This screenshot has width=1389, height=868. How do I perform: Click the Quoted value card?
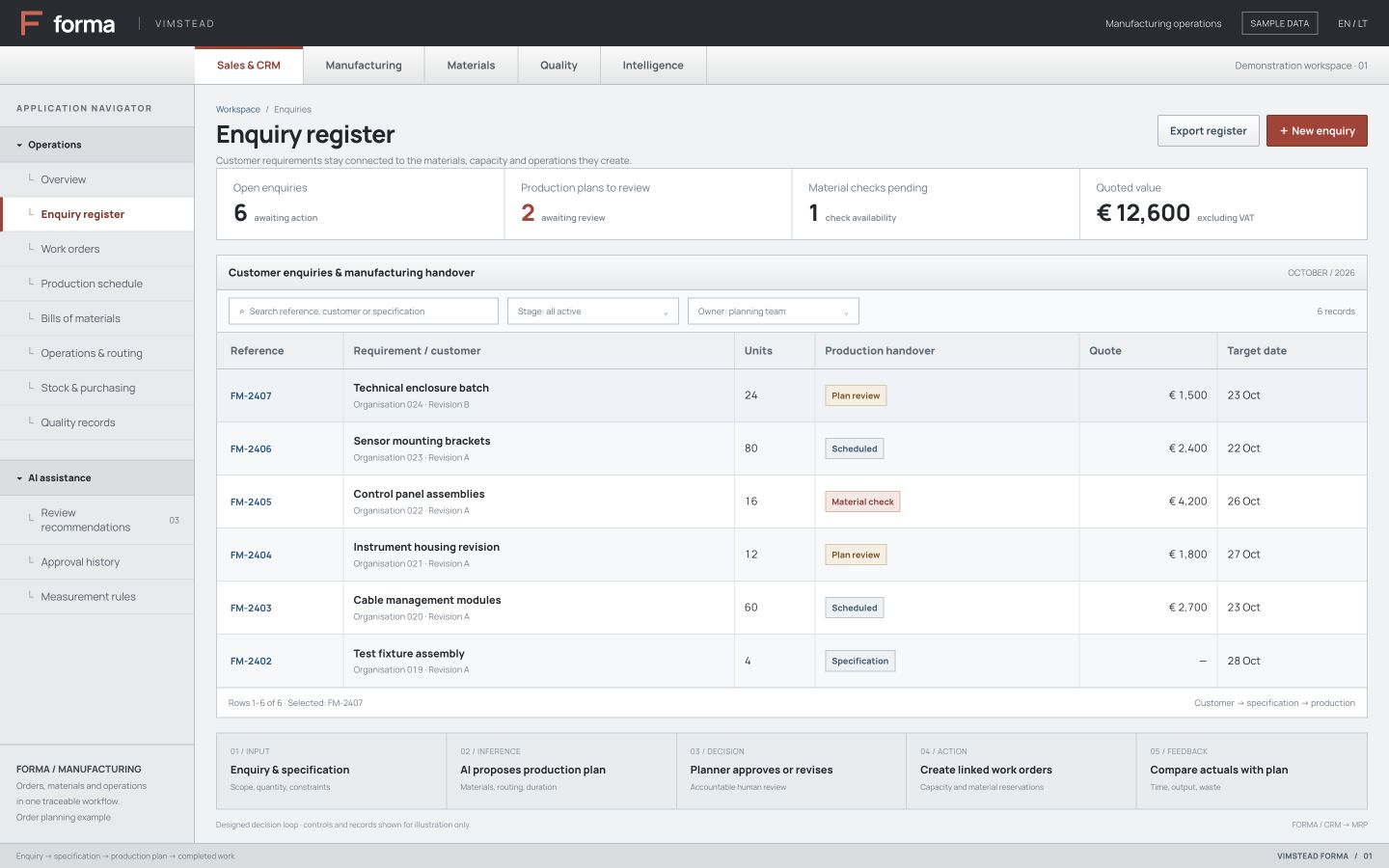pos(1223,204)
